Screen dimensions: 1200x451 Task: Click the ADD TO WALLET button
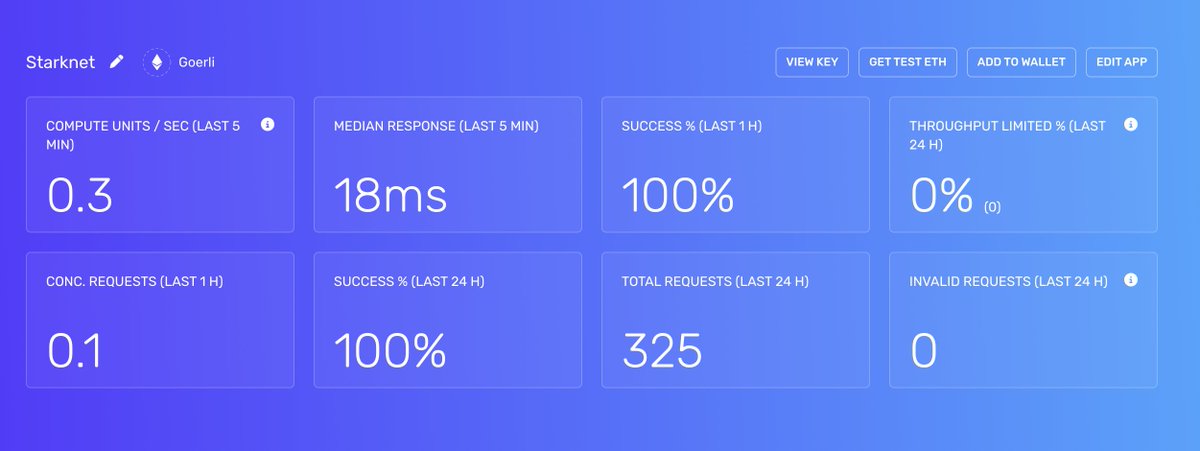point(1021,62)
